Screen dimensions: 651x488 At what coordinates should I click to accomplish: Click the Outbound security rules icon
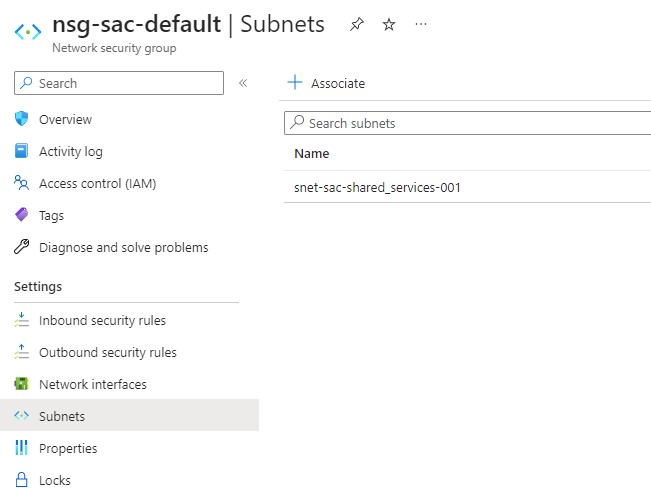(x=21, y=352)
